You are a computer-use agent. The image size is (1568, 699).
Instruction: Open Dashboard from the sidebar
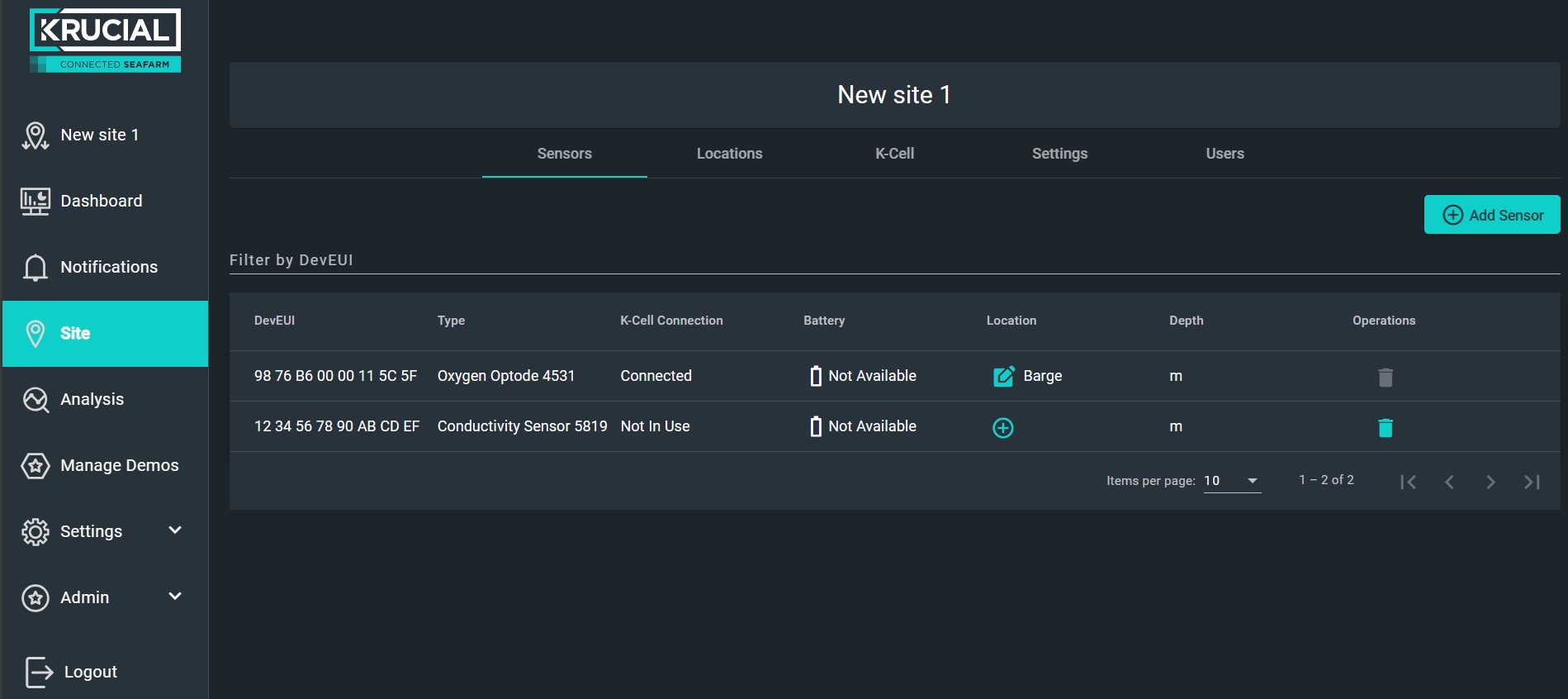(105, 202)
